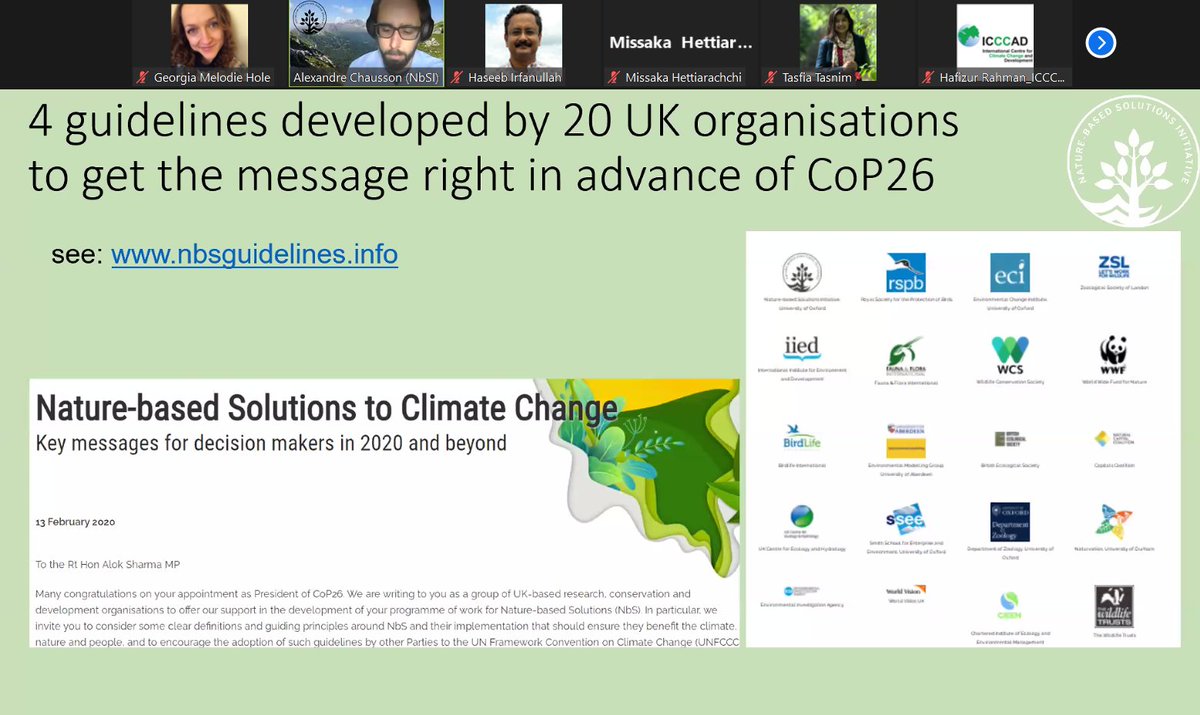Click the date '13 February 2020'

(77, 522)
